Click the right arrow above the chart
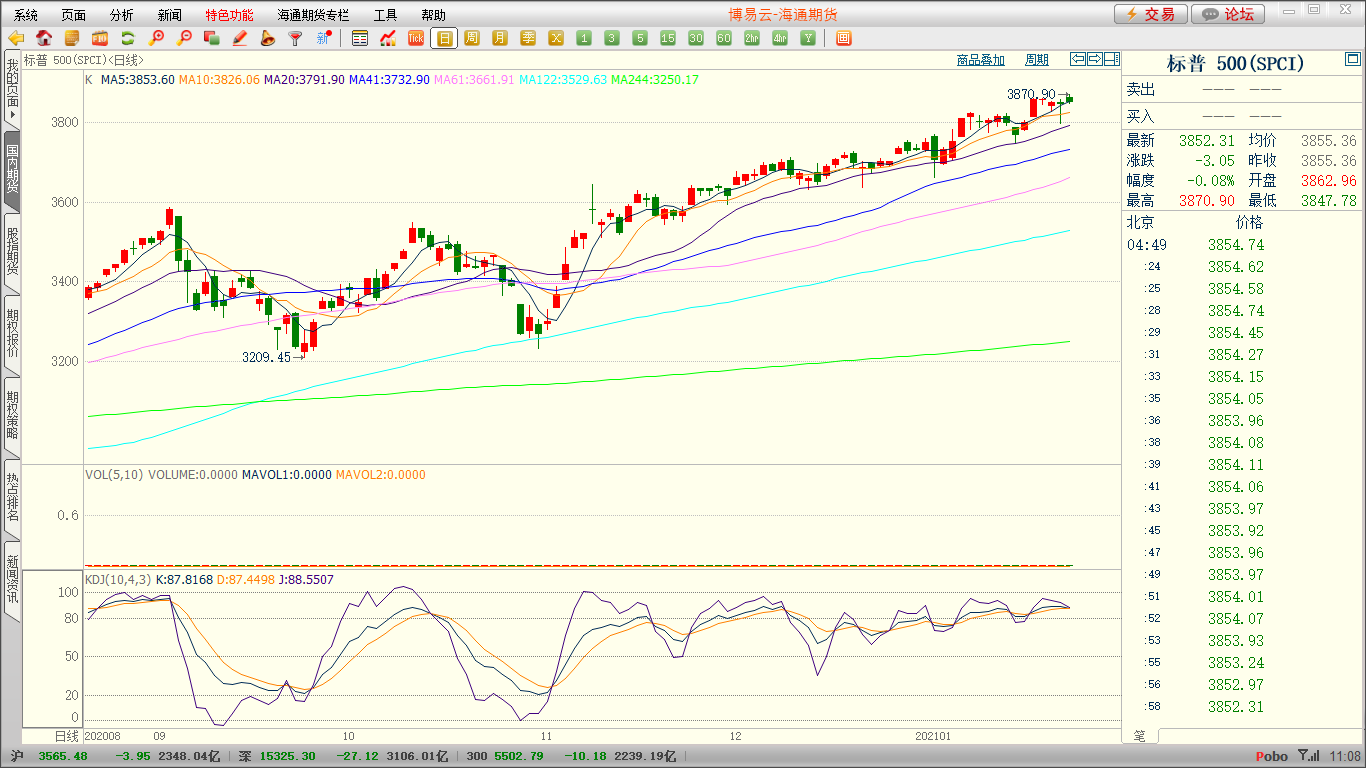The image size is (1366, 768). [x=1095, y=59]
